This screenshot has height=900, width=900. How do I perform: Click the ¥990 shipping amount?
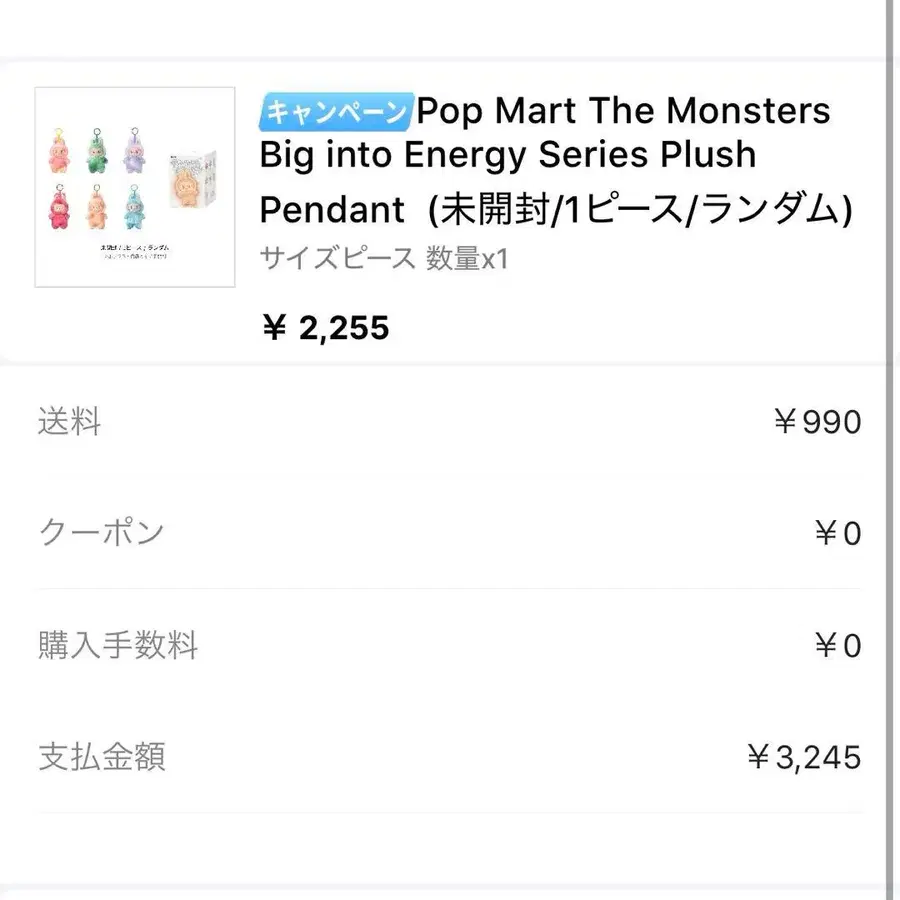coord(816,422)
